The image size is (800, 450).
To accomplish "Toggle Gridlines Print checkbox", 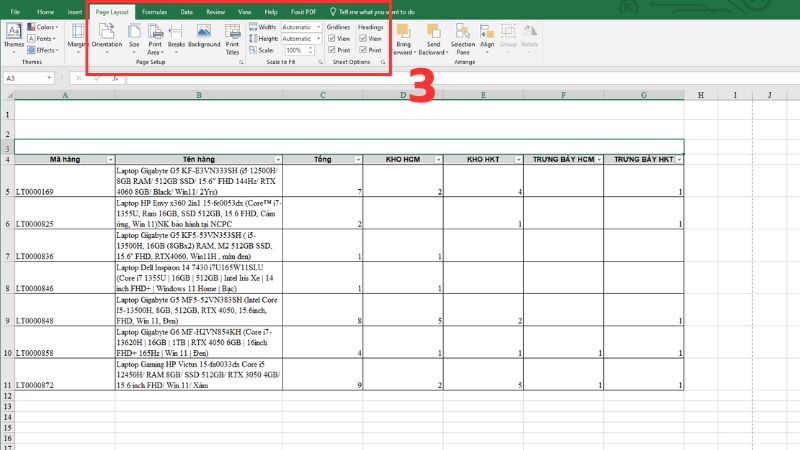I will (x=332, y=50).
